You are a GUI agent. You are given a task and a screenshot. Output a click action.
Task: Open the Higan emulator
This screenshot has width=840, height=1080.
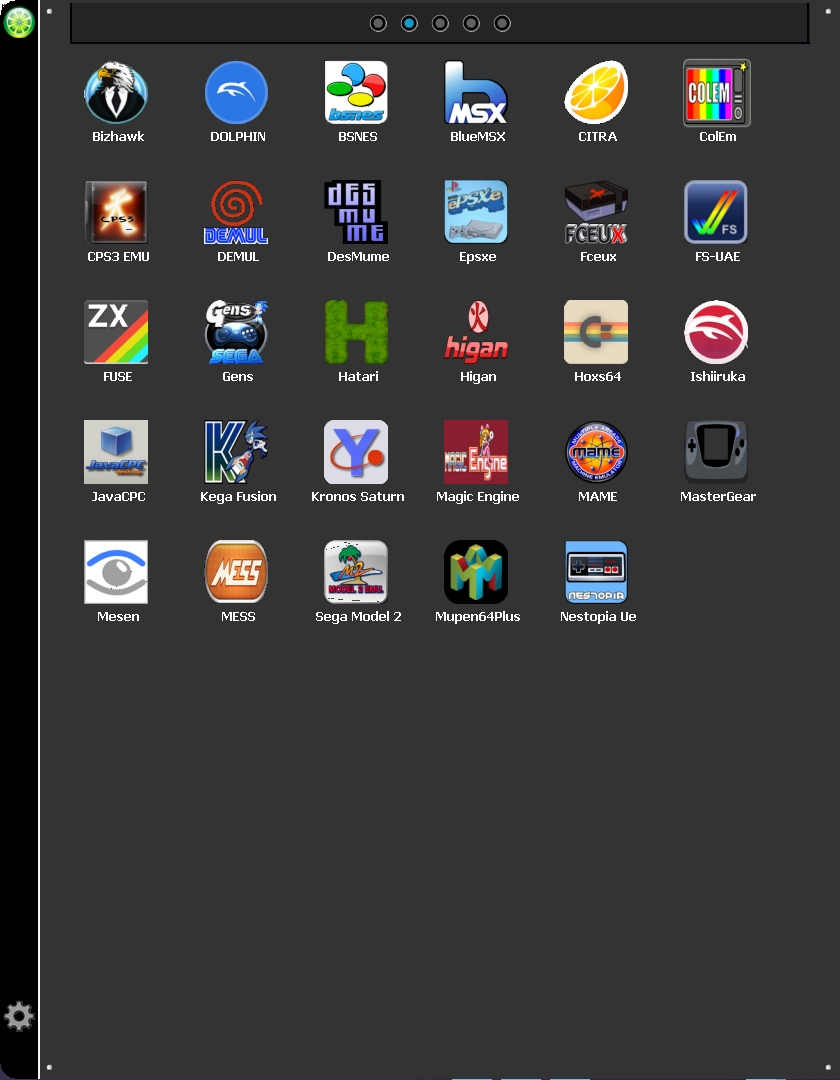pyautogui.click(x=477, y=333)
